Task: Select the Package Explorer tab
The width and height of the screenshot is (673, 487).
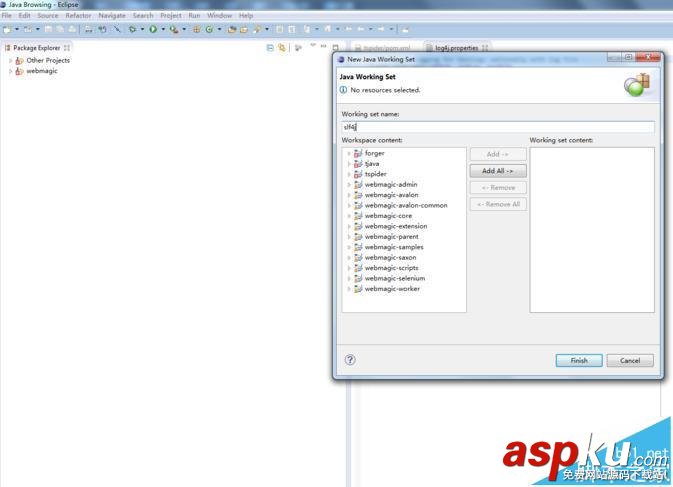Action: point(36,48)
